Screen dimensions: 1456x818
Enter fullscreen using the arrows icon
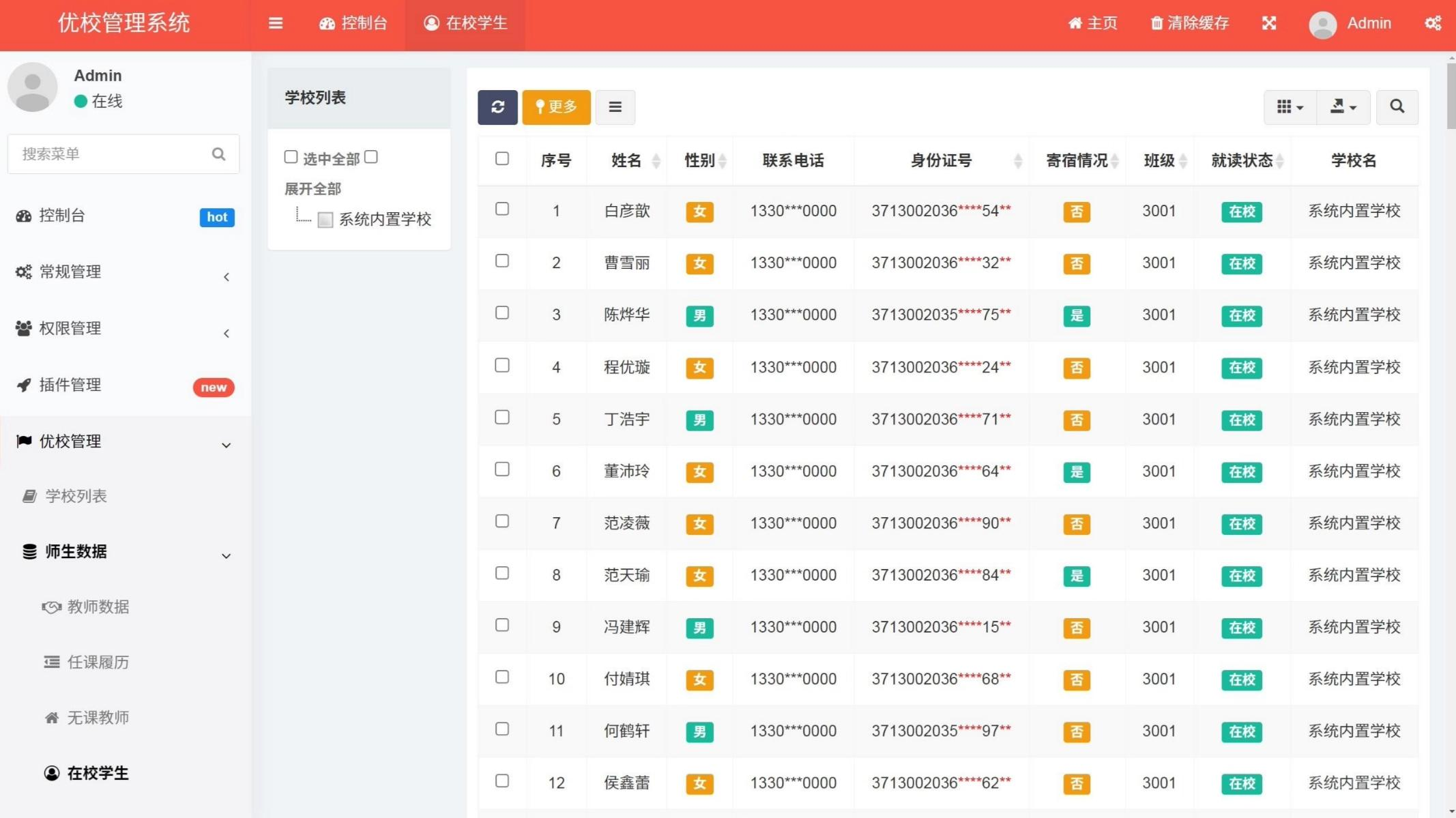(x=1268, y=23)
